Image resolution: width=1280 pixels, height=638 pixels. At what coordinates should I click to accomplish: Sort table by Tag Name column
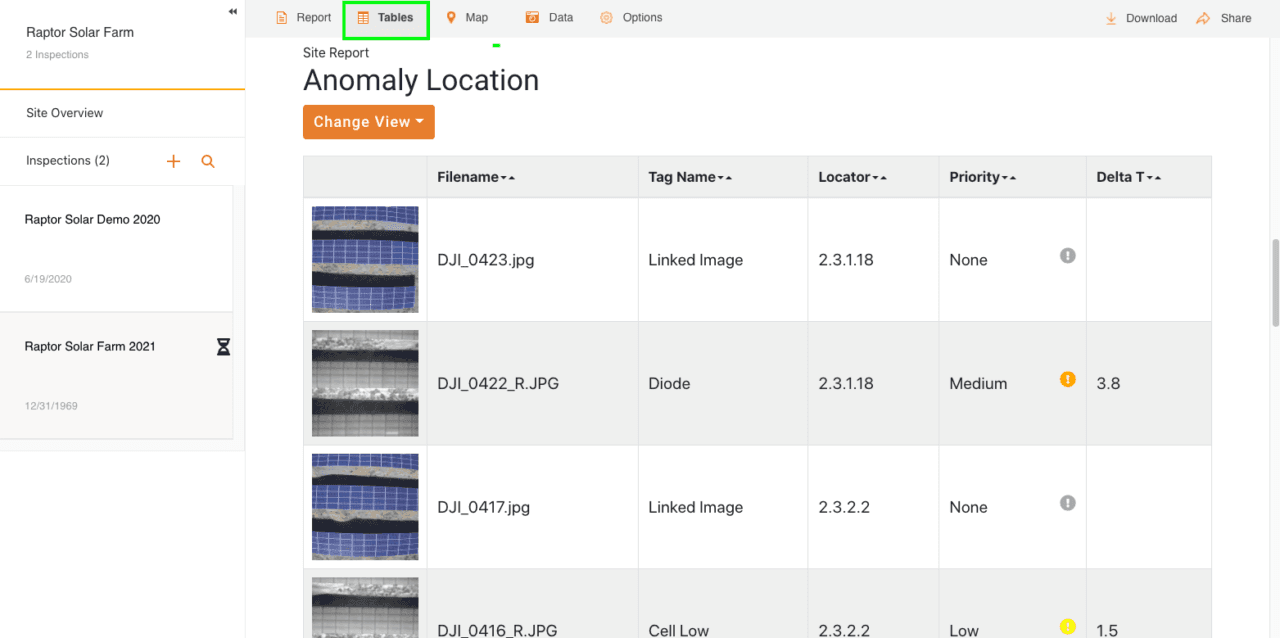(x=690, y=177)
